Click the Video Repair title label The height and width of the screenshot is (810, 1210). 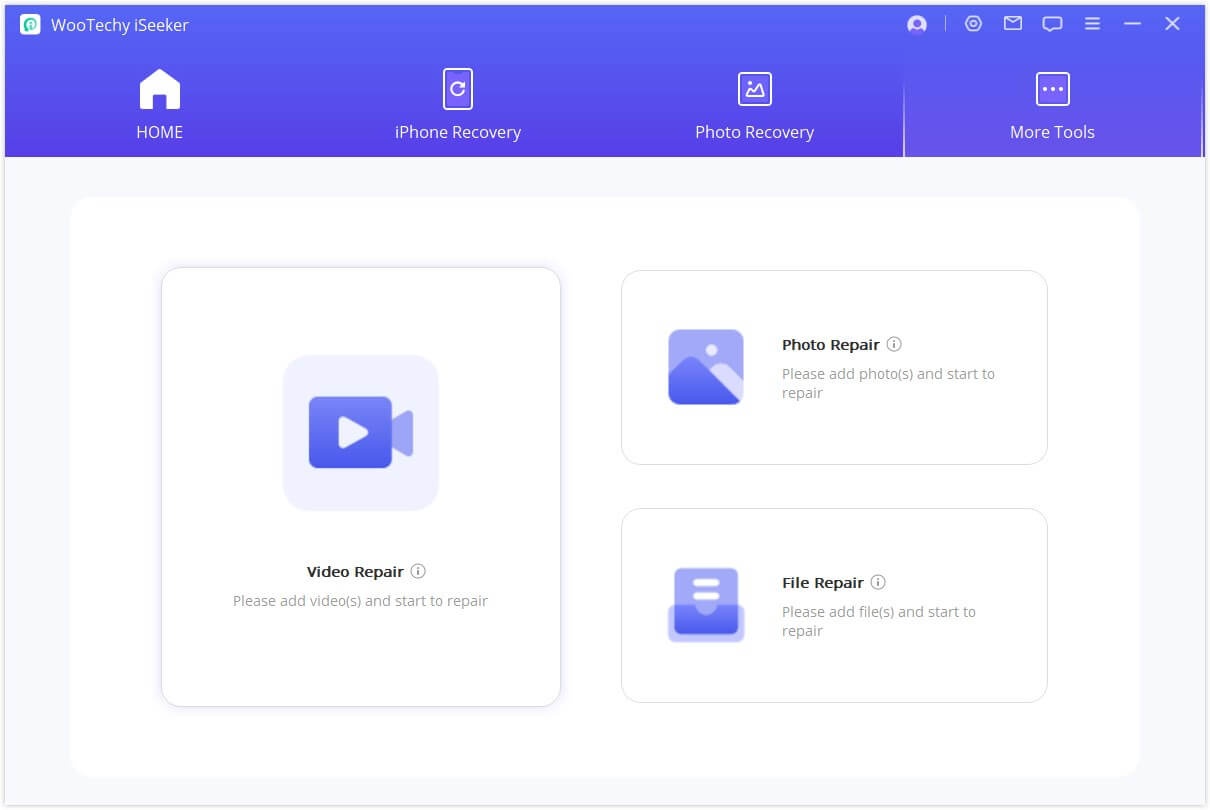coord(355,572)
